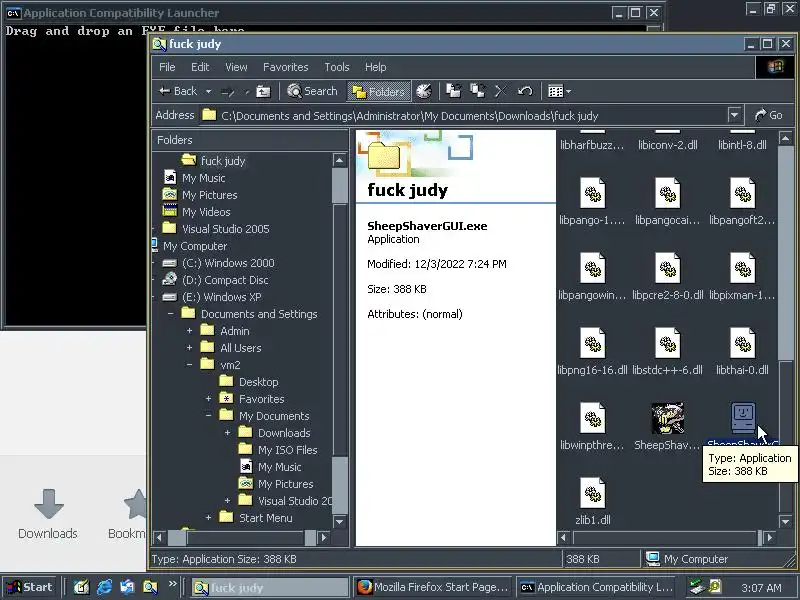Expand the Start Menu folder node

[208, 518]
